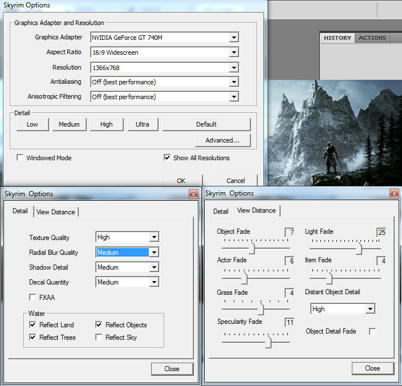Adjust the Light Fade slider
This screenshot has width=402, height=386.
[359, 249]
